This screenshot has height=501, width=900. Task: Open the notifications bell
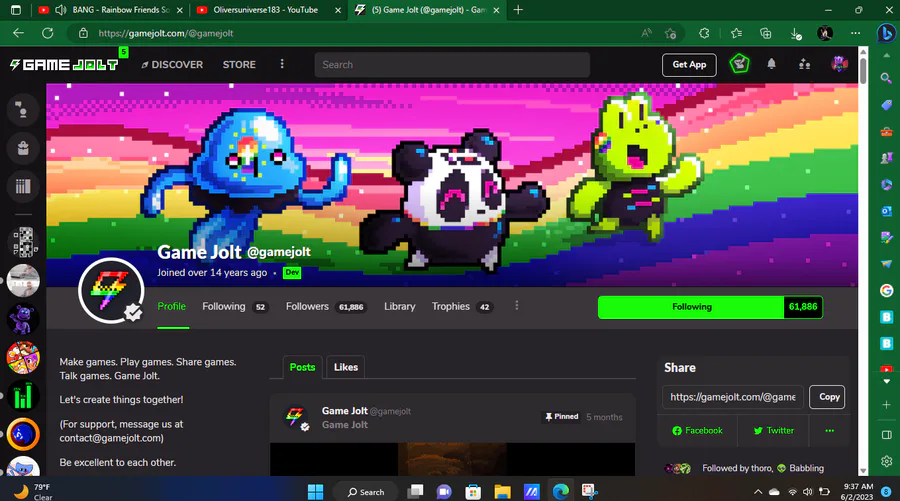pyautogui.click(x=771, y=64)
